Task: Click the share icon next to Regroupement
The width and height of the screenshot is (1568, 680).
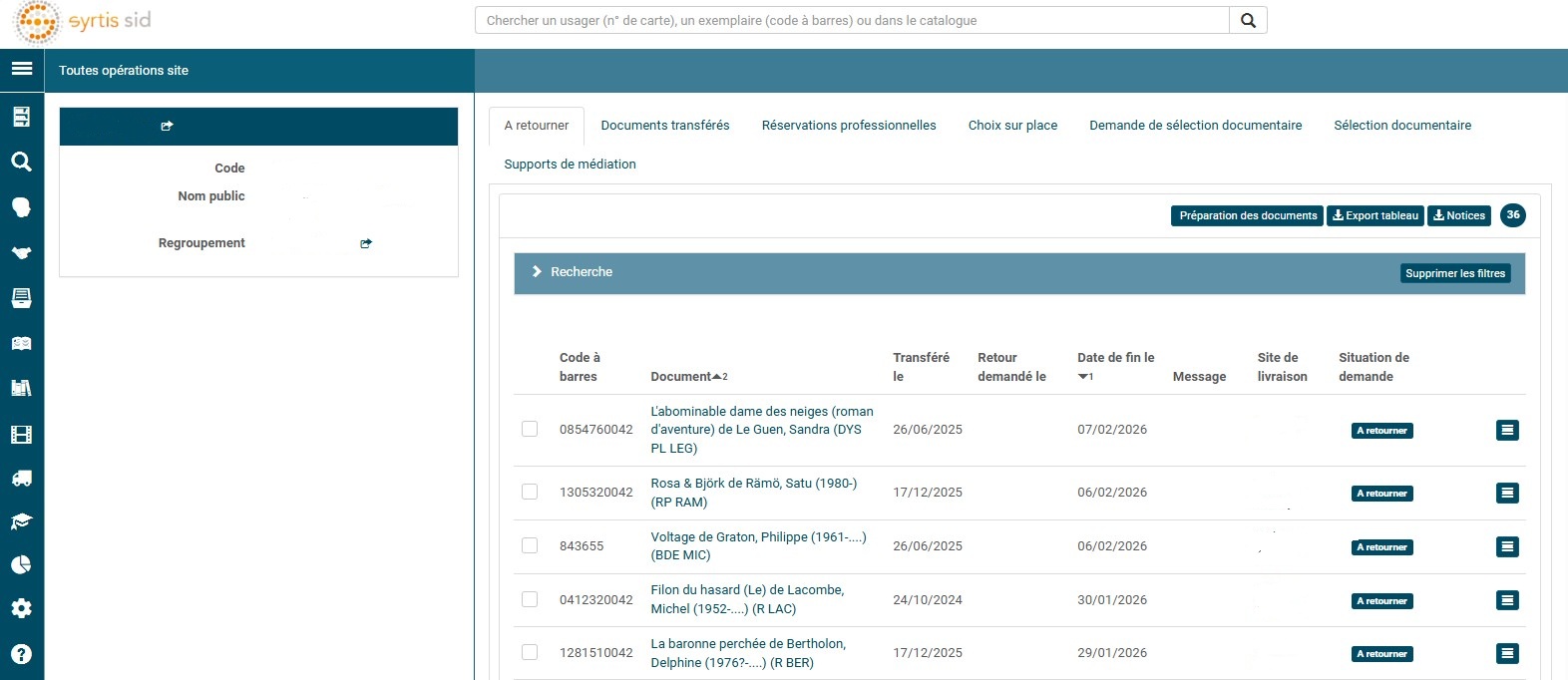Action: point(366,243)
